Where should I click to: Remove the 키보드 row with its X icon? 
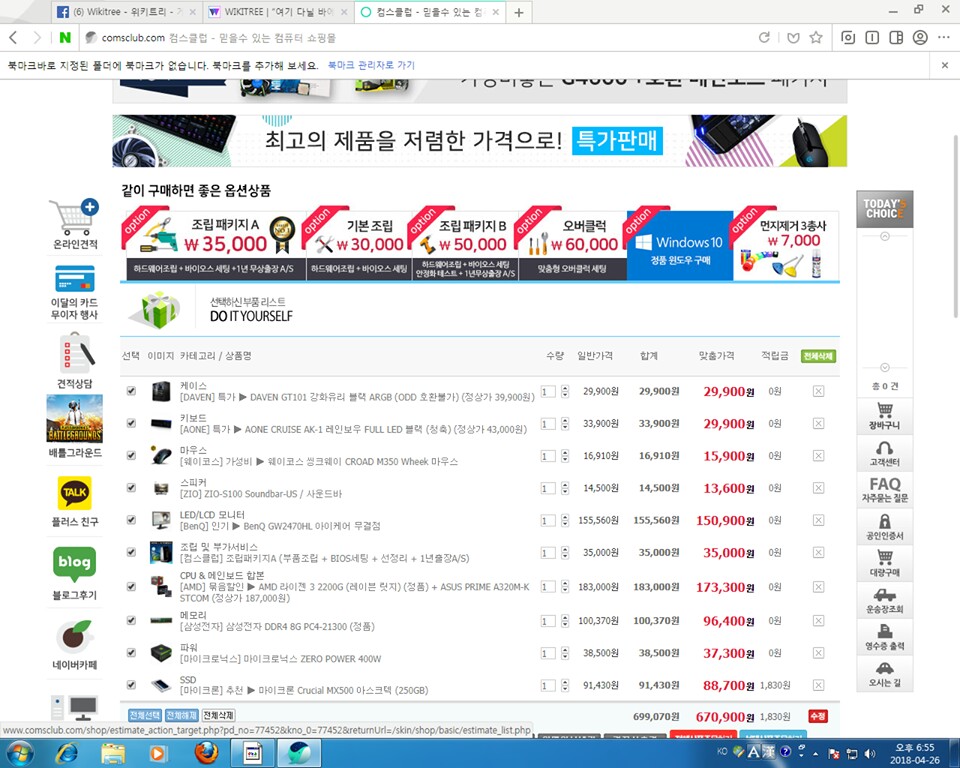(818, 423)
